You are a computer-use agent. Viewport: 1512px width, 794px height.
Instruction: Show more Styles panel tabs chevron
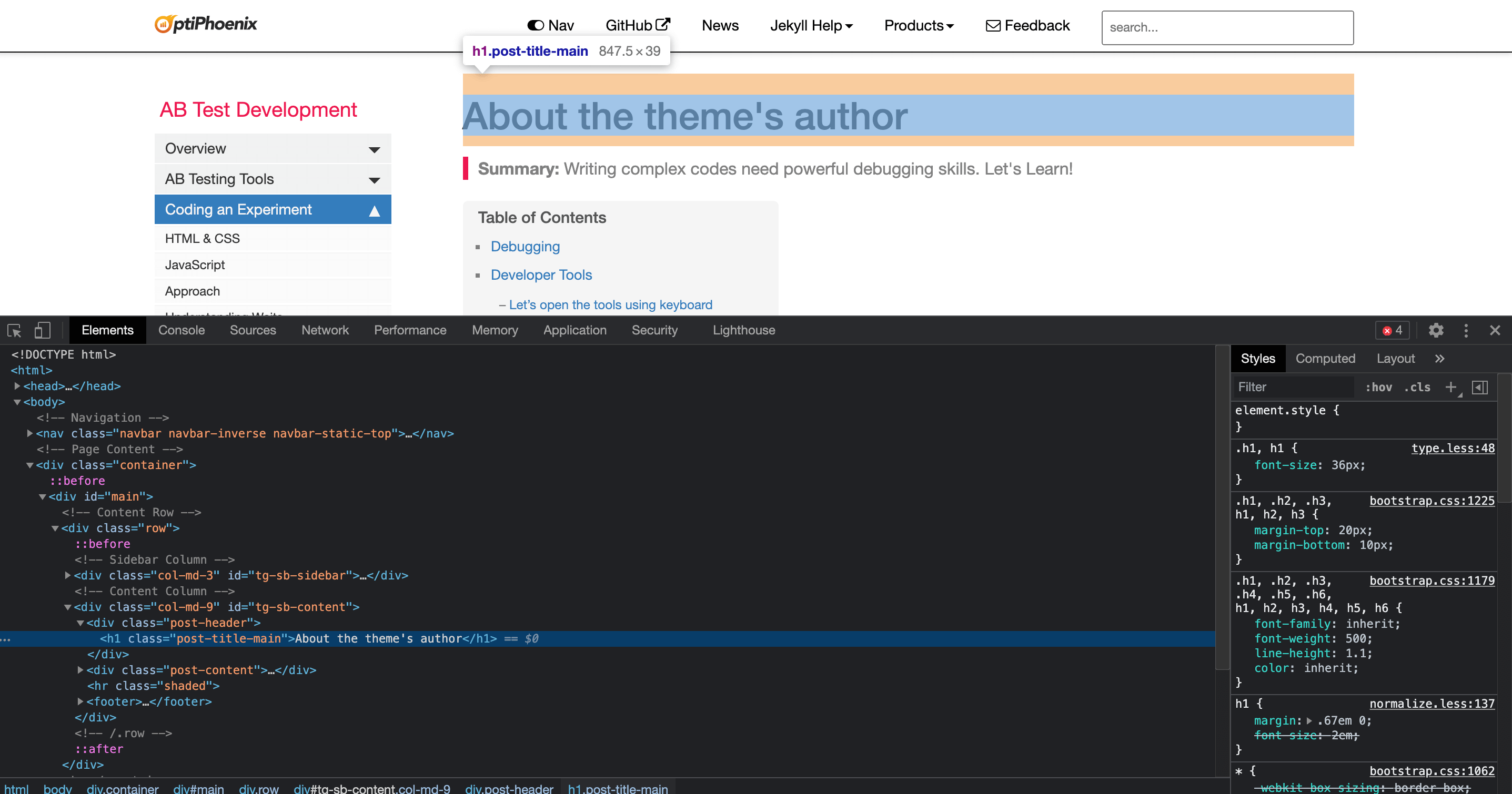point(1439,359)
